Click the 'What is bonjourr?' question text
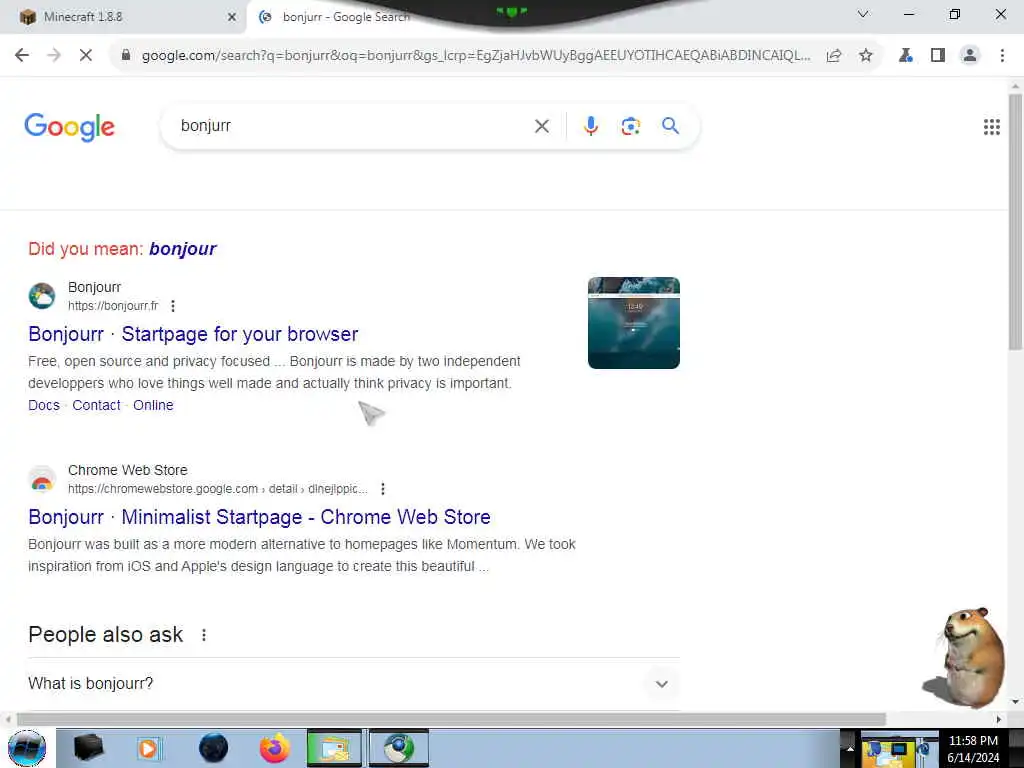1024x768 pixels. coord(91,684)
